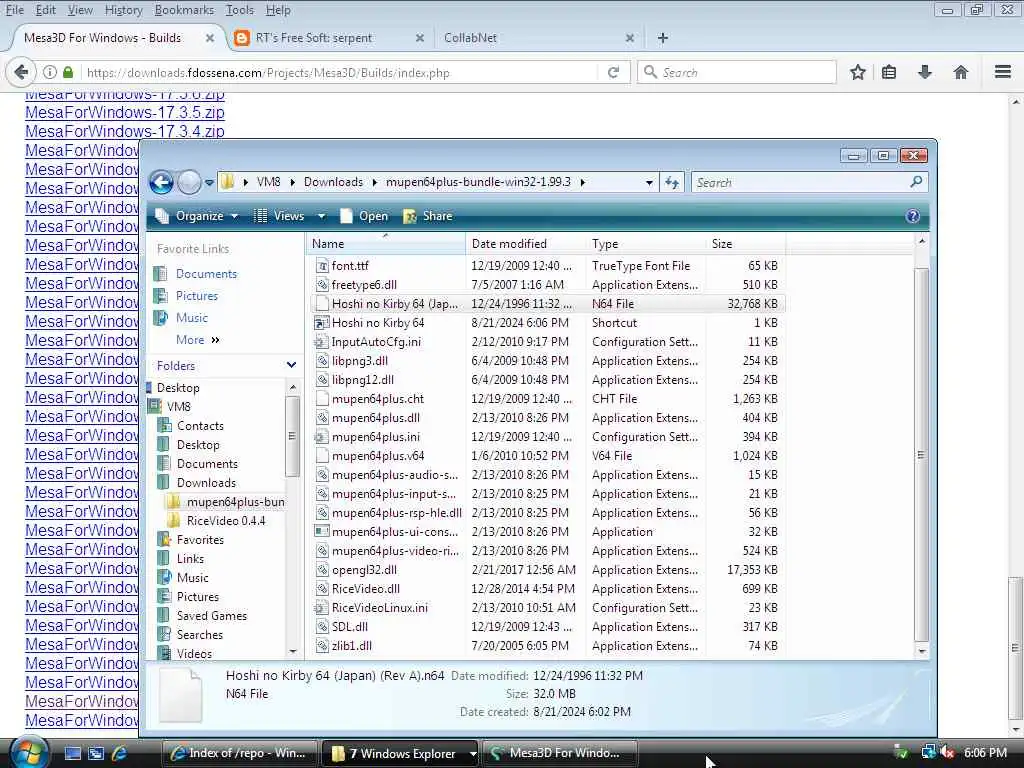Select the font.ttf file icon
The height and width of the screenshot is (768, 1024).
tap(321, 266)
